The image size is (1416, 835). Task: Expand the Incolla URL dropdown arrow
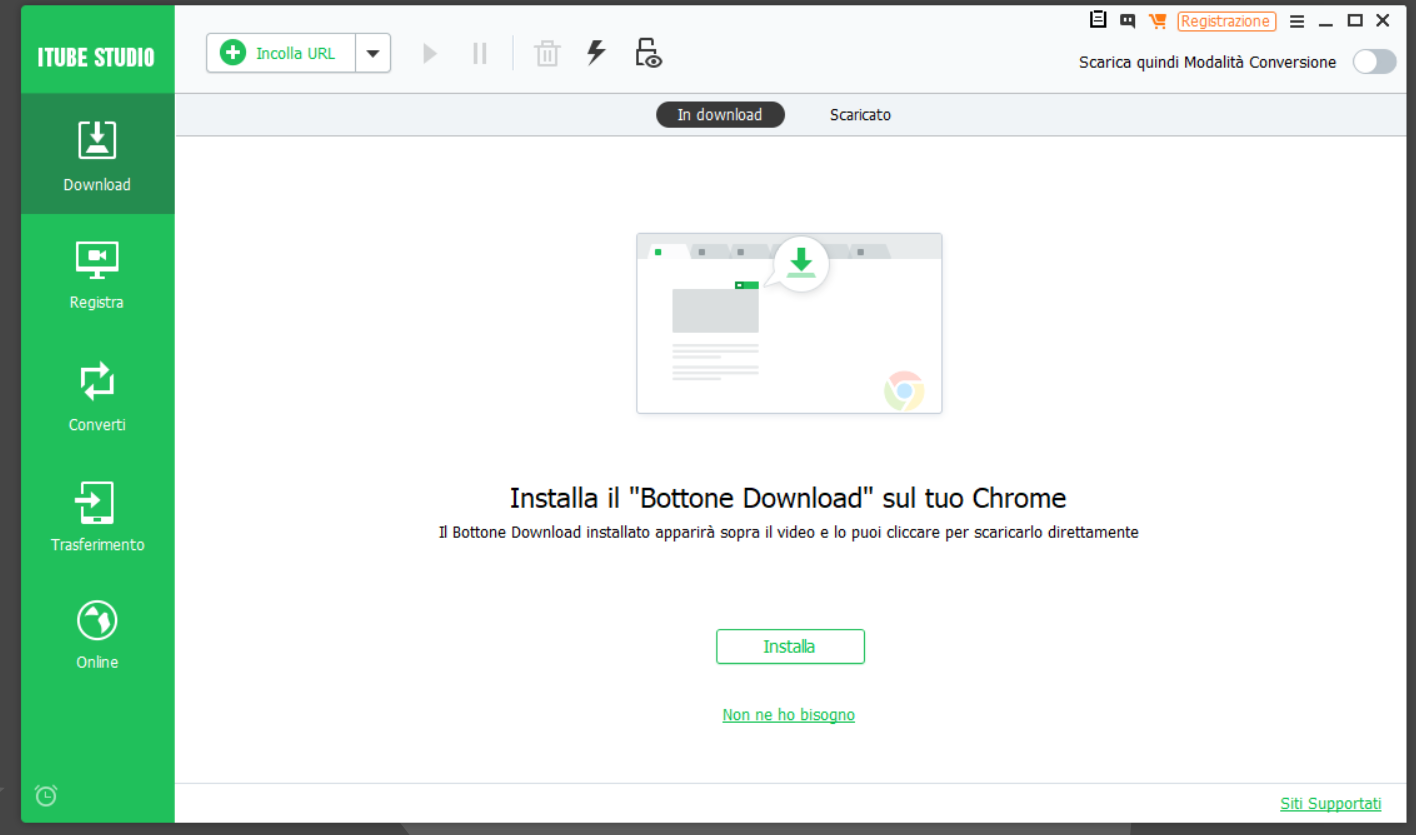click(x=373, y=53)
